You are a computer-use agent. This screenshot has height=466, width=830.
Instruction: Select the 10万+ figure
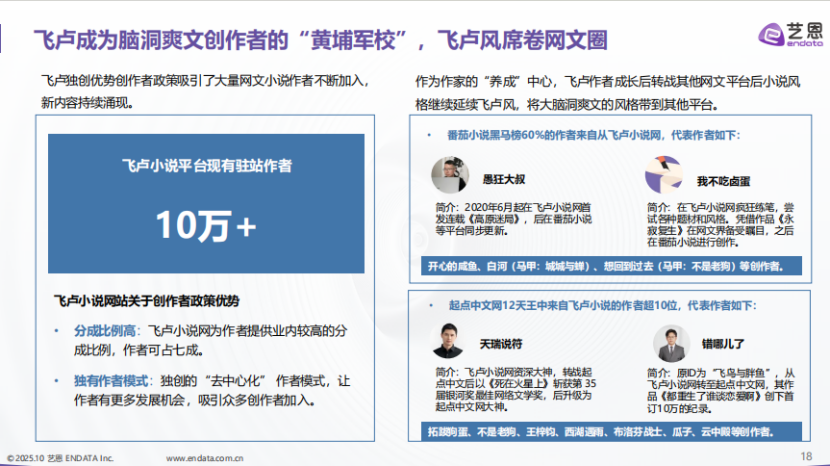coord(206,226)
